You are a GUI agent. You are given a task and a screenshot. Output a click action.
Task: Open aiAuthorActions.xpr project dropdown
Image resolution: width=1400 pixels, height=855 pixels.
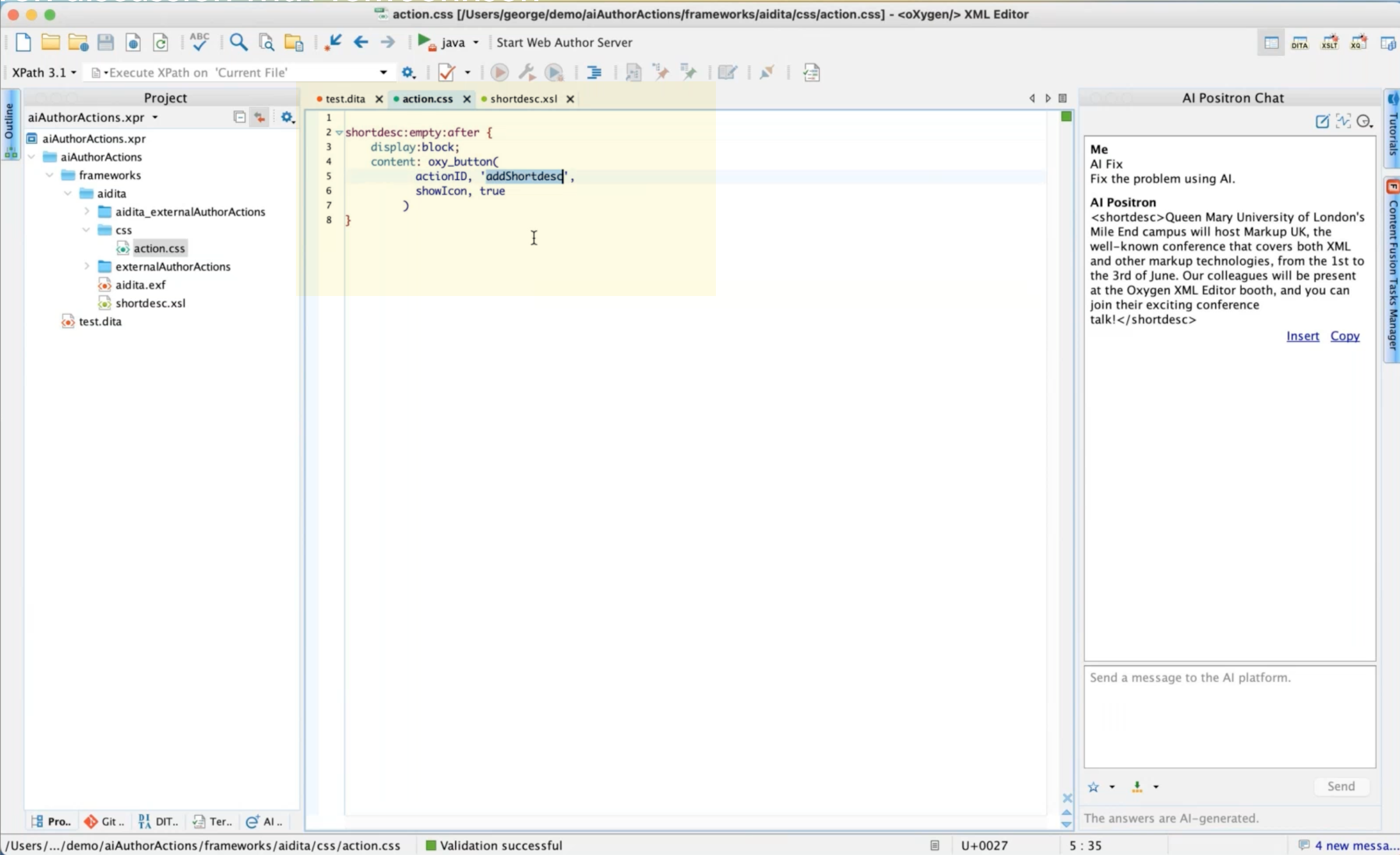[x=155, y=117]
